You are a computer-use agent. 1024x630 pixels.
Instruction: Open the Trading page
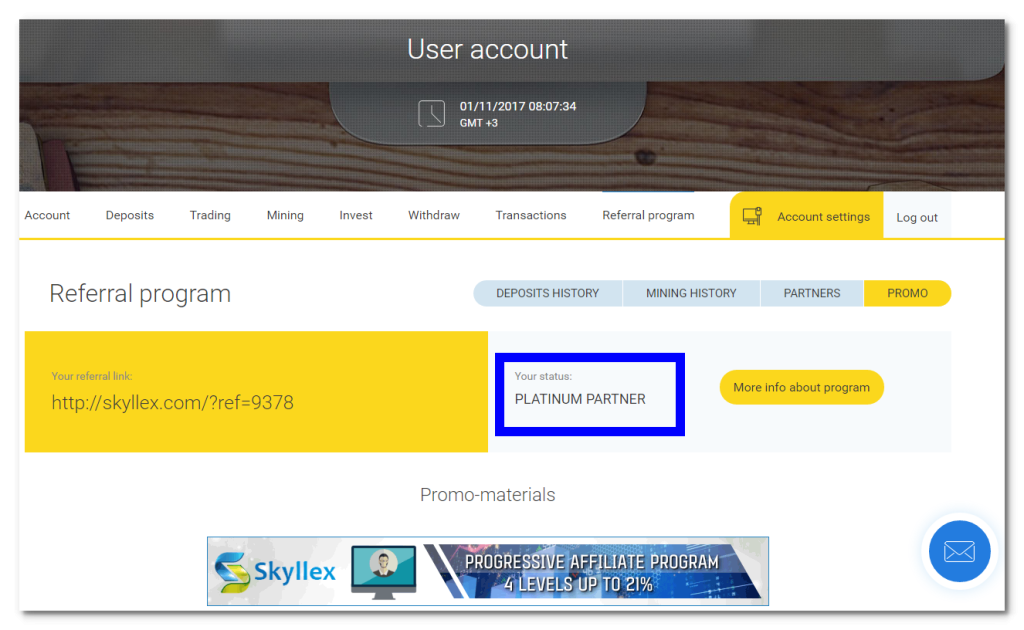210,215
